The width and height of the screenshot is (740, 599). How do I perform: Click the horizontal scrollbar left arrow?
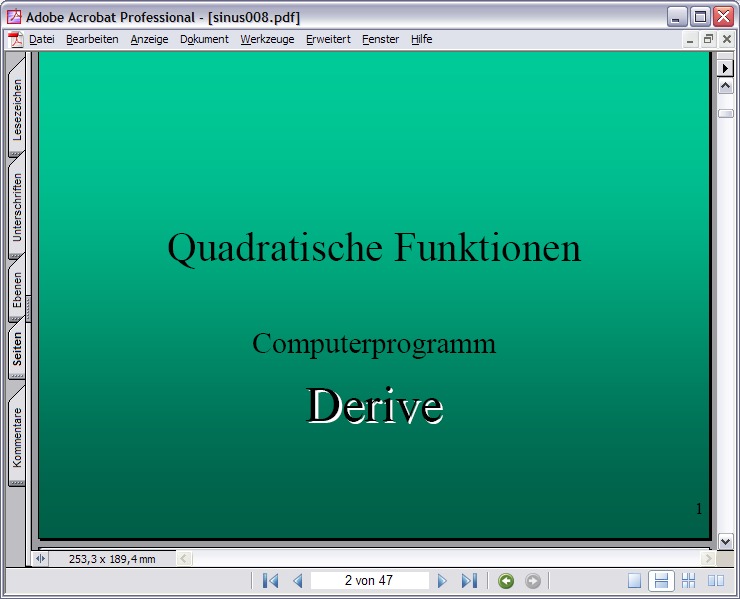coord(184,559)
